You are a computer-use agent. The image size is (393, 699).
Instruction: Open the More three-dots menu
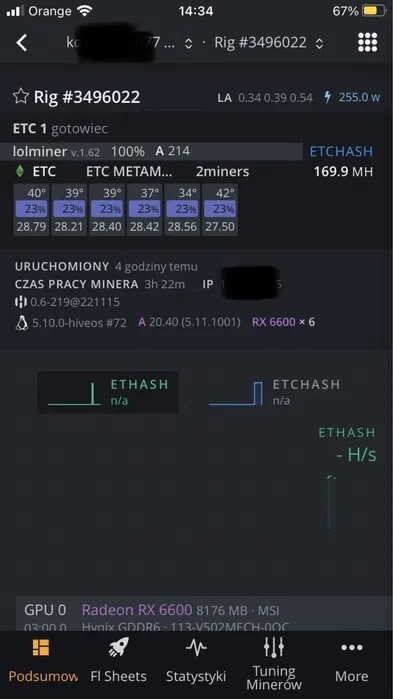point(352,647)
